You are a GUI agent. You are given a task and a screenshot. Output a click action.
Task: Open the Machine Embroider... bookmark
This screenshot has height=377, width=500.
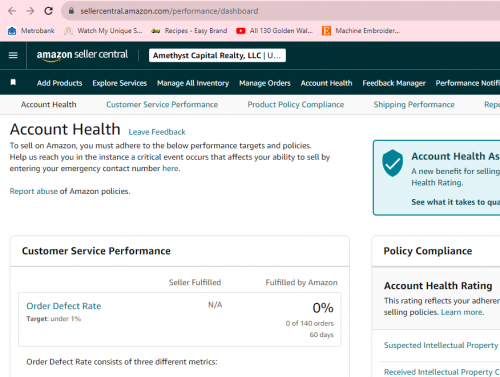[x=361, y=31]
